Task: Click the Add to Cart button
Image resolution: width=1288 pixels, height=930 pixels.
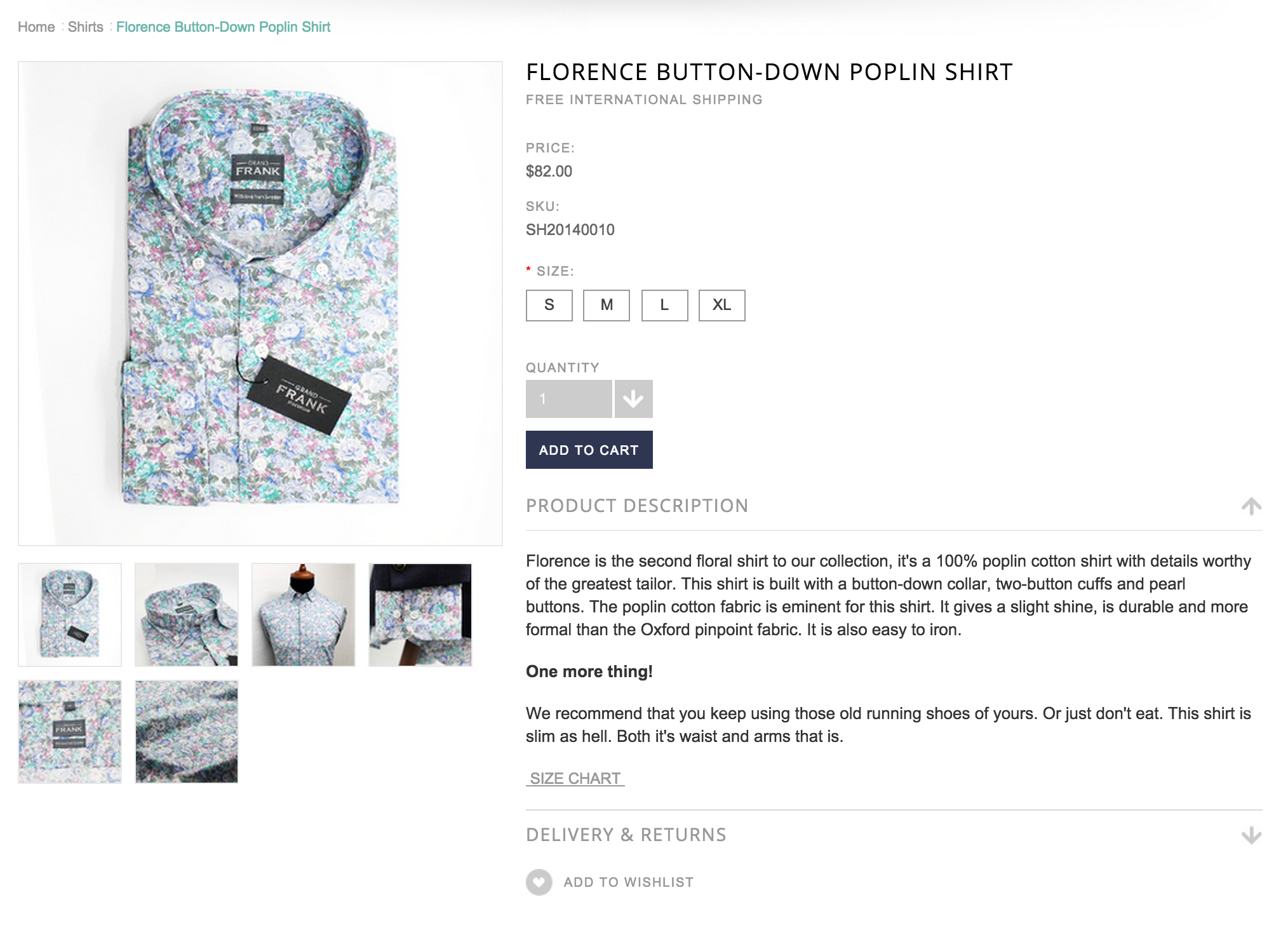Action: point(589,450)
